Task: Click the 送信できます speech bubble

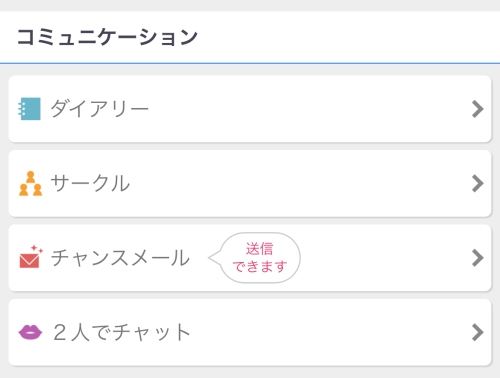Action: (255, 258)
